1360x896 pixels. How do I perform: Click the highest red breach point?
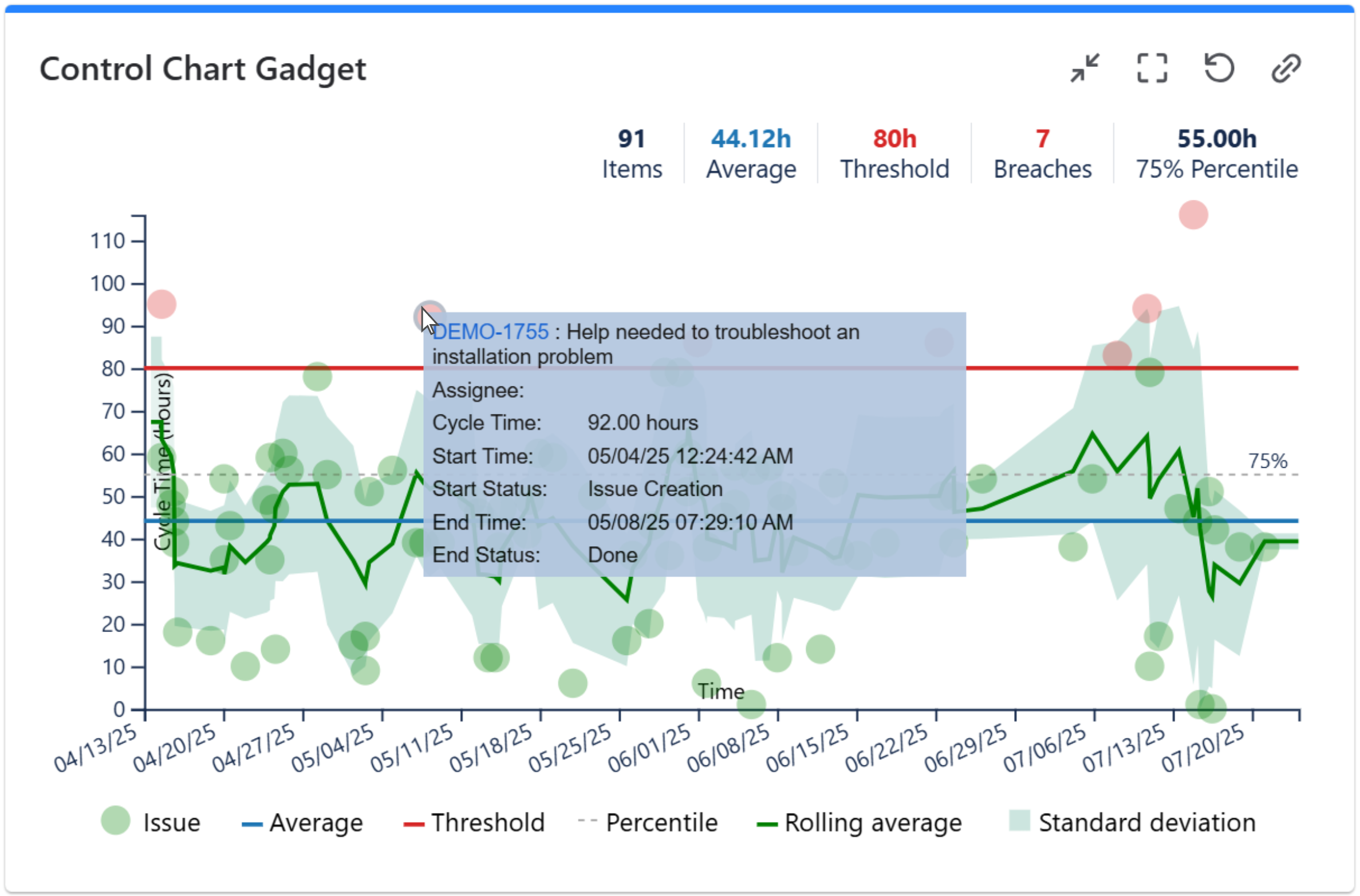[1193, 215]
